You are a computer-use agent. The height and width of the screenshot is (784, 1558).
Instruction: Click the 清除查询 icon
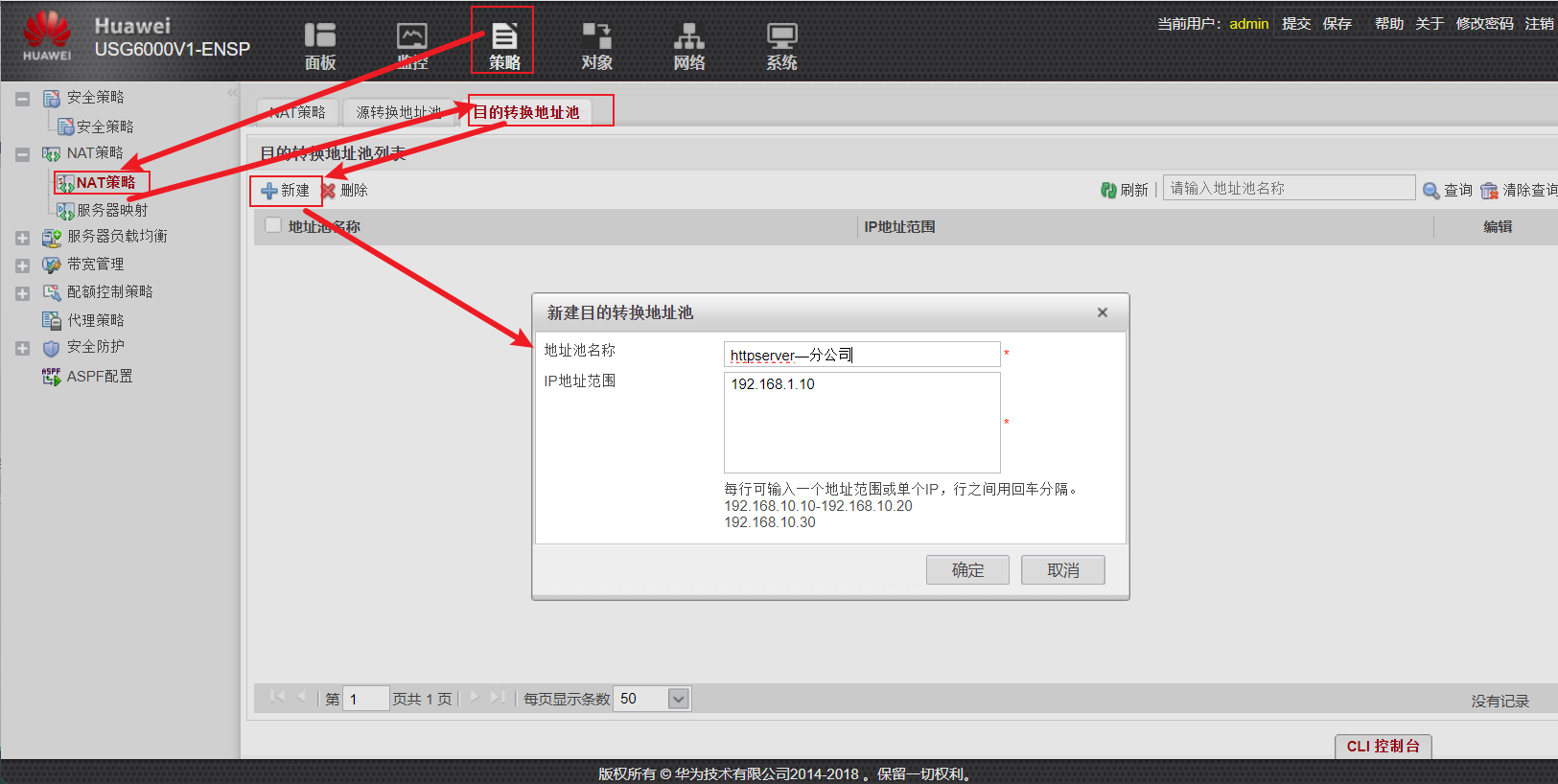click(1489, 190)
